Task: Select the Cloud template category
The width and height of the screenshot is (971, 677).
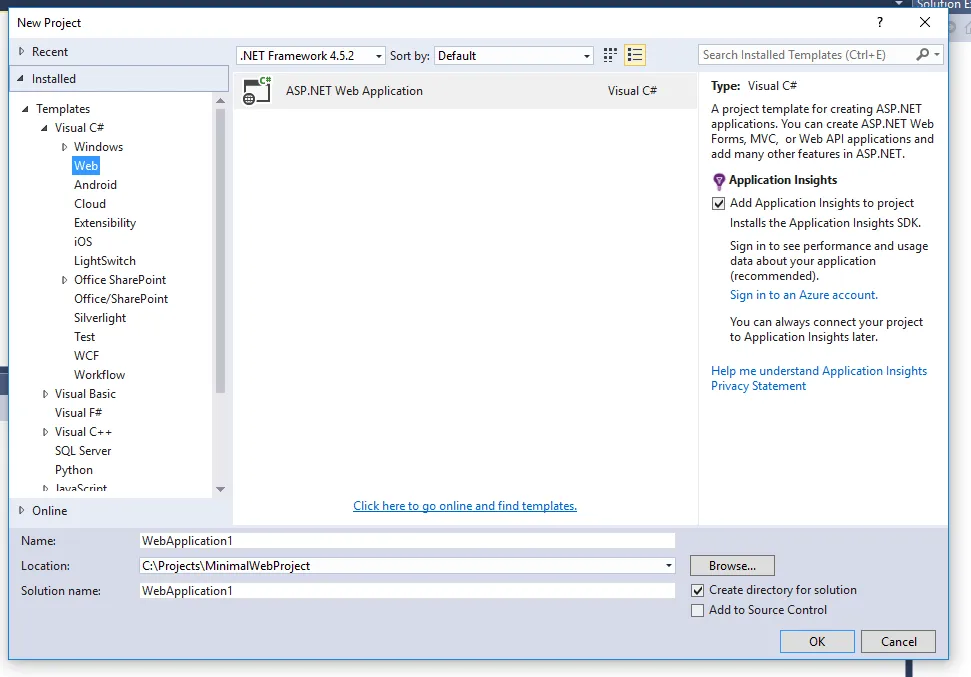Action: pos(90,204)
